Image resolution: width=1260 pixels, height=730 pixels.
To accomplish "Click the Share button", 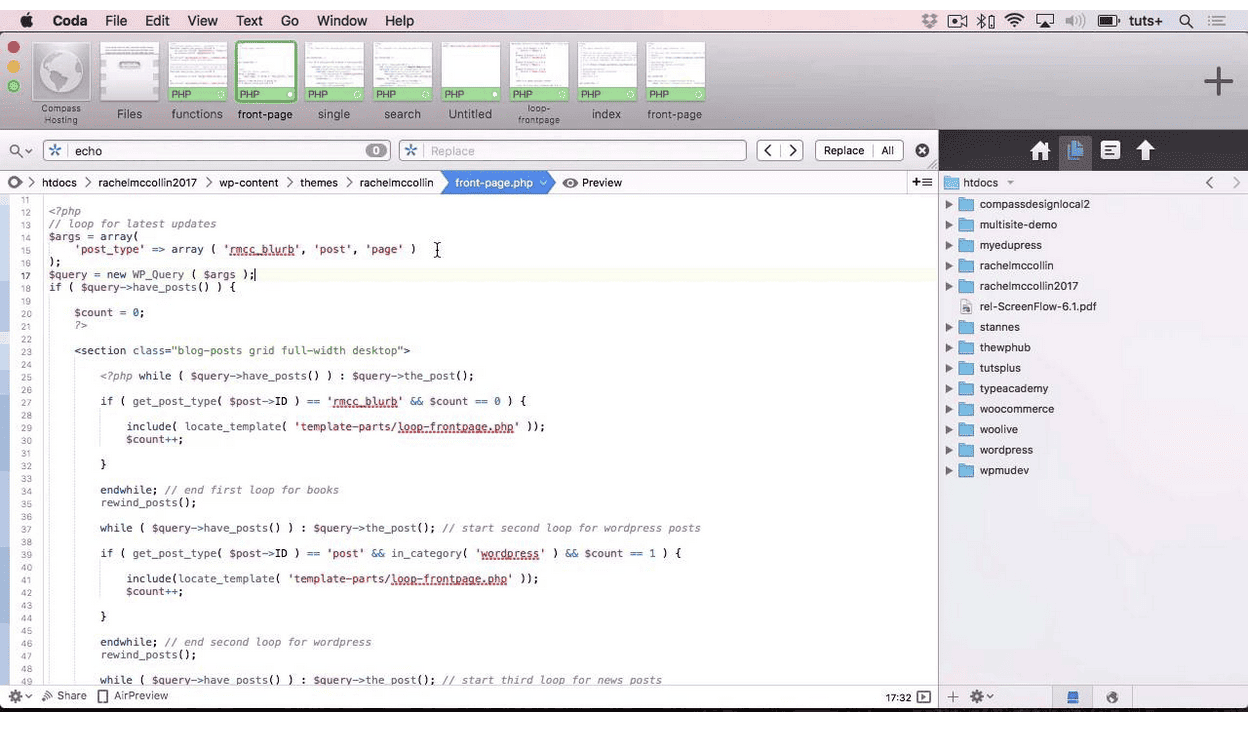I will pos(64,696).
